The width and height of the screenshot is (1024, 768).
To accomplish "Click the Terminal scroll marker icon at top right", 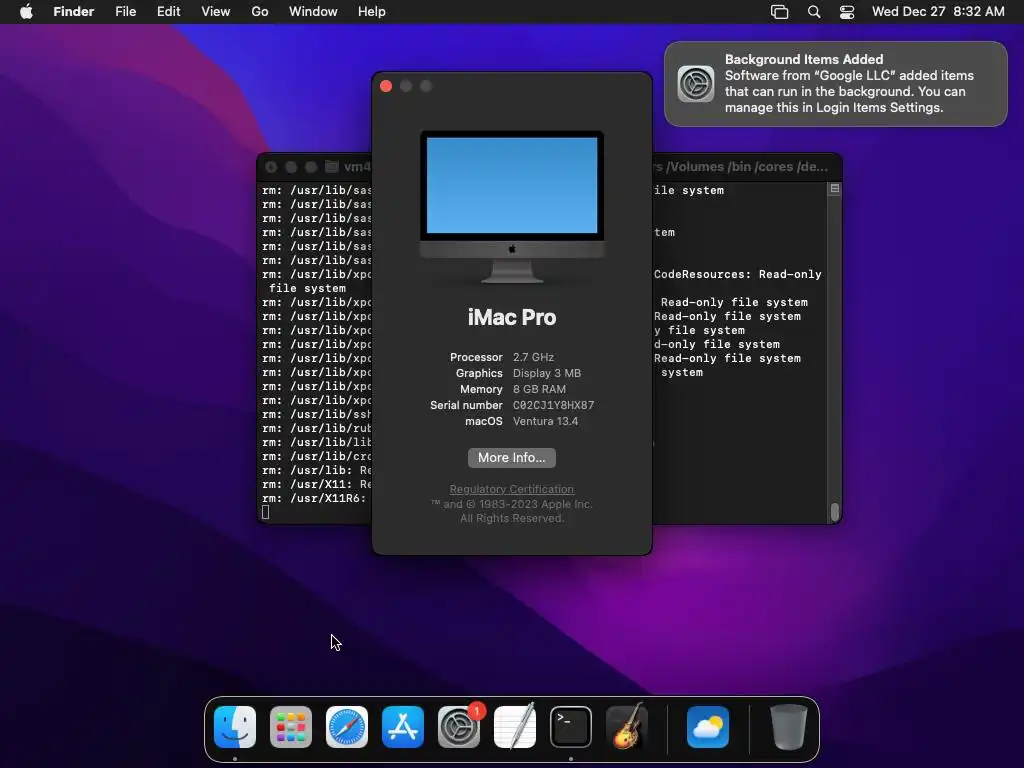I will point(835,189).
